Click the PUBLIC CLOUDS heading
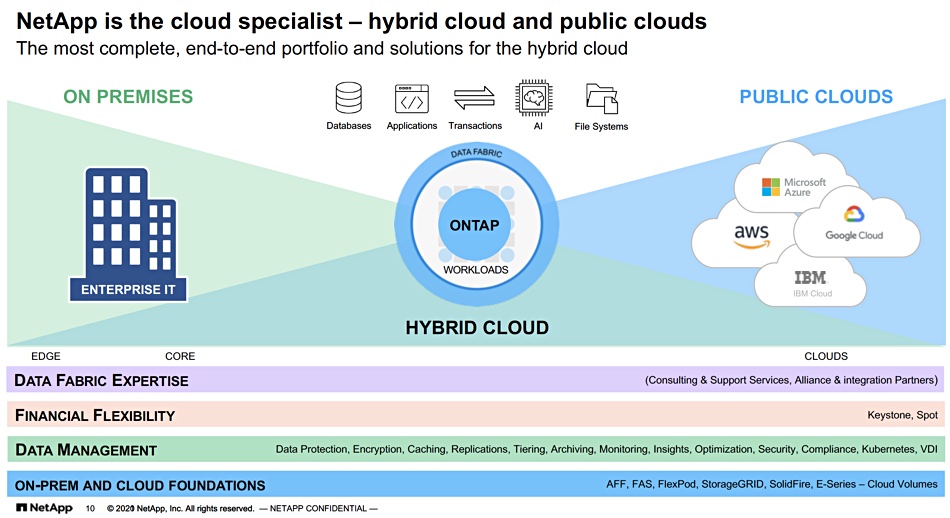950x518 pixels. [816, 96]
